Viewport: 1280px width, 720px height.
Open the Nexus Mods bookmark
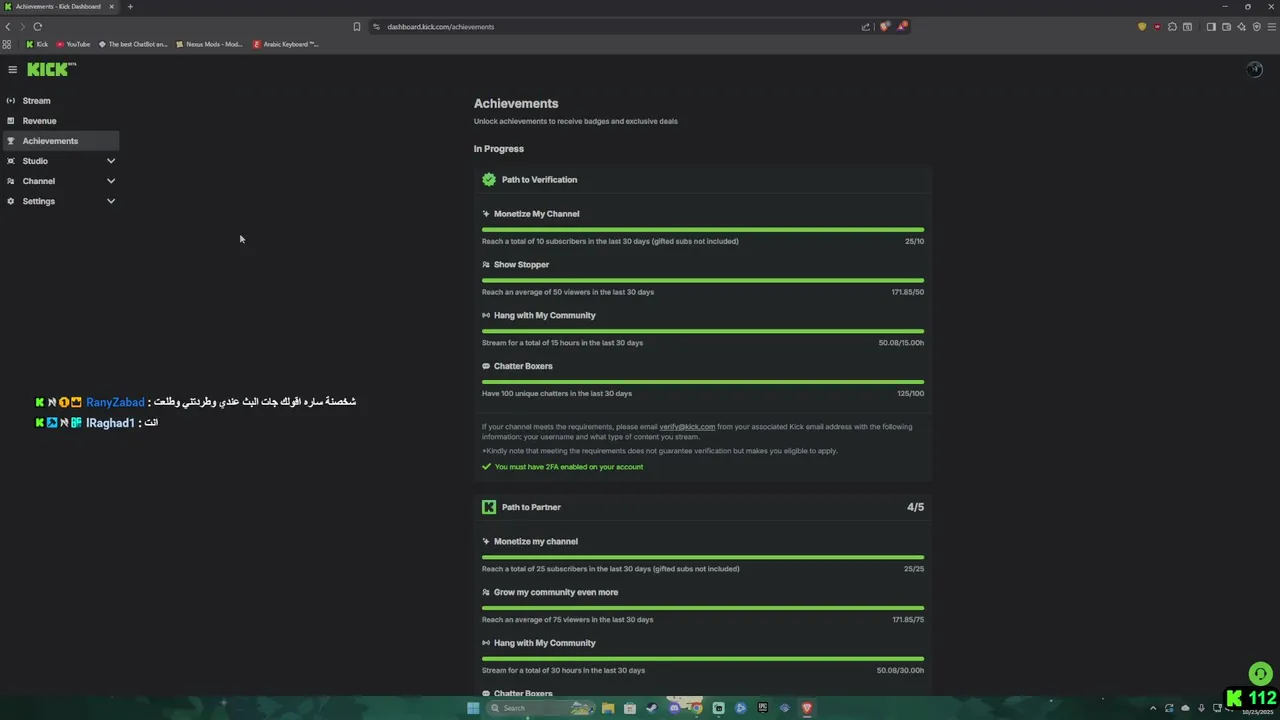click(x=209, y=44)
